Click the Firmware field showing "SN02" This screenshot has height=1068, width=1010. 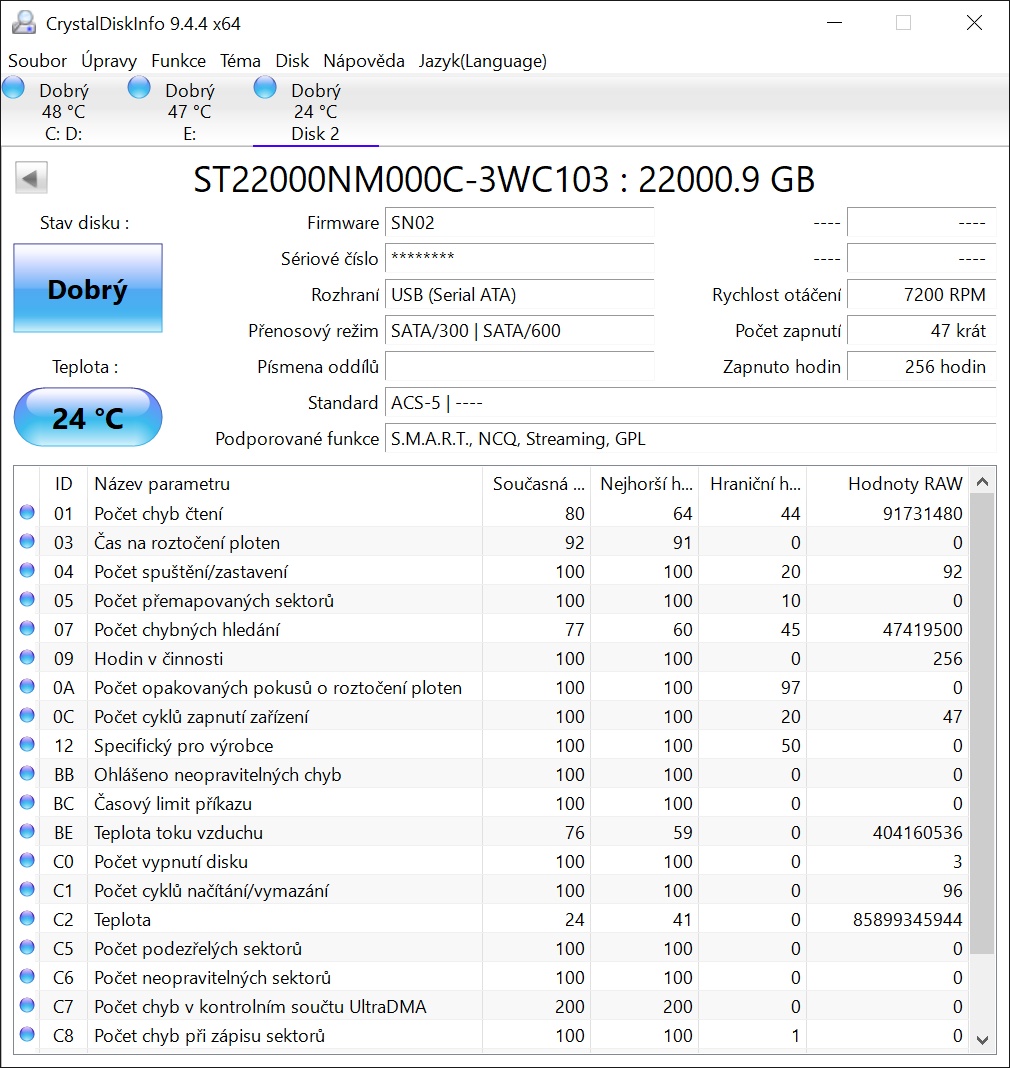519,222
